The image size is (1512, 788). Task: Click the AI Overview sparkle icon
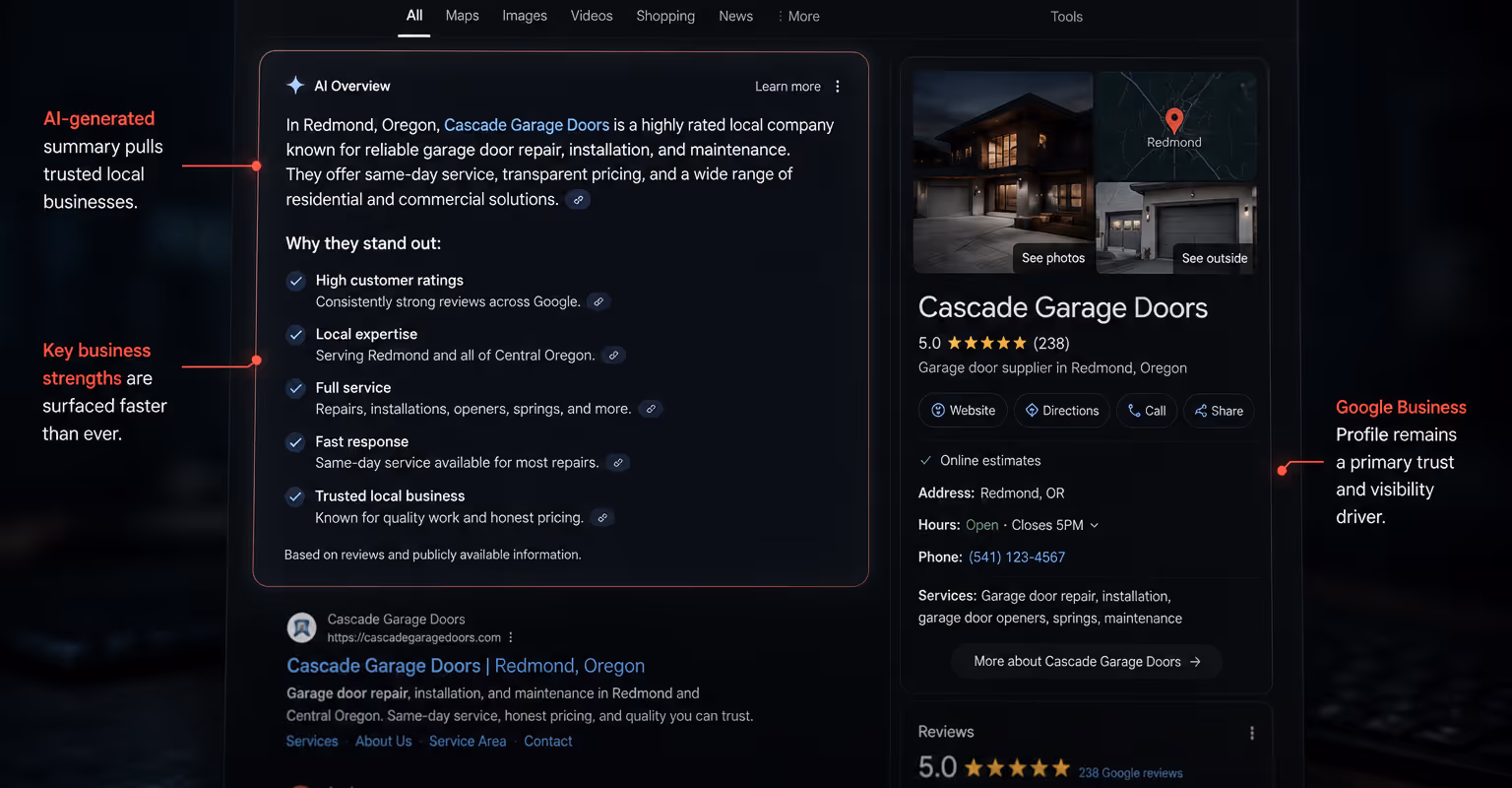[x=295, y=86]
